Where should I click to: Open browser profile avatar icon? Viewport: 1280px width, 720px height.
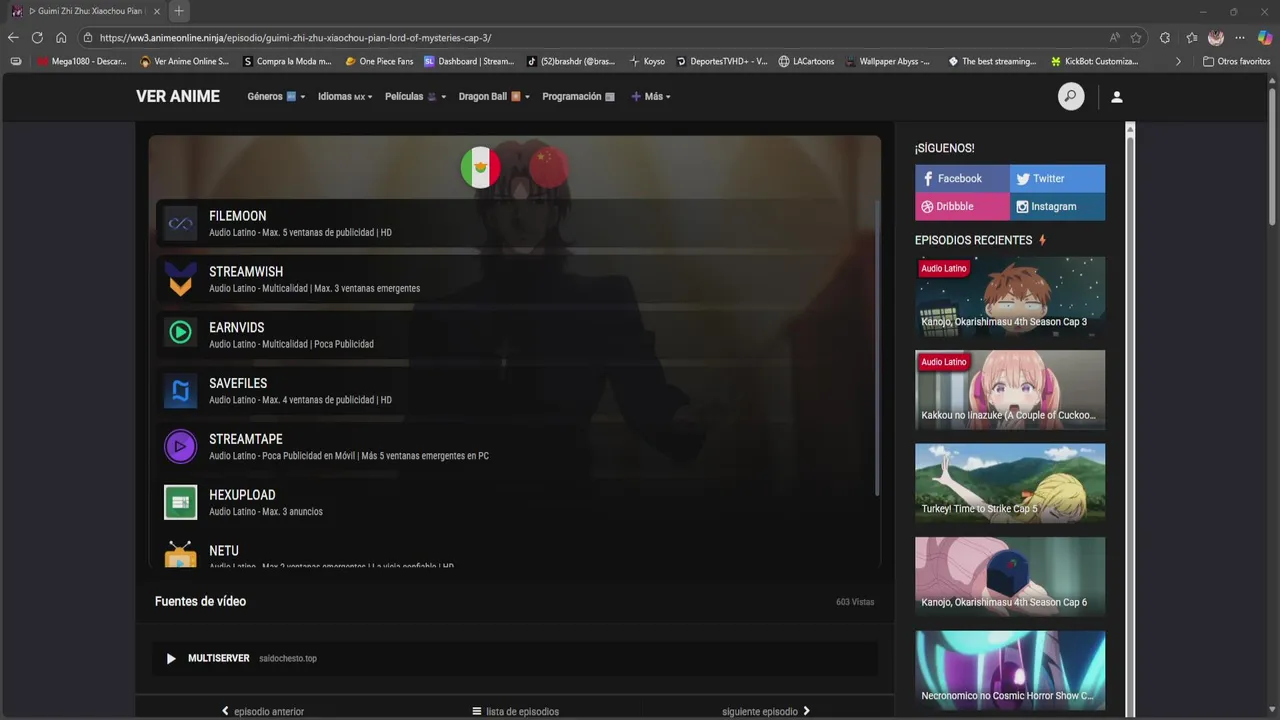1216,37
